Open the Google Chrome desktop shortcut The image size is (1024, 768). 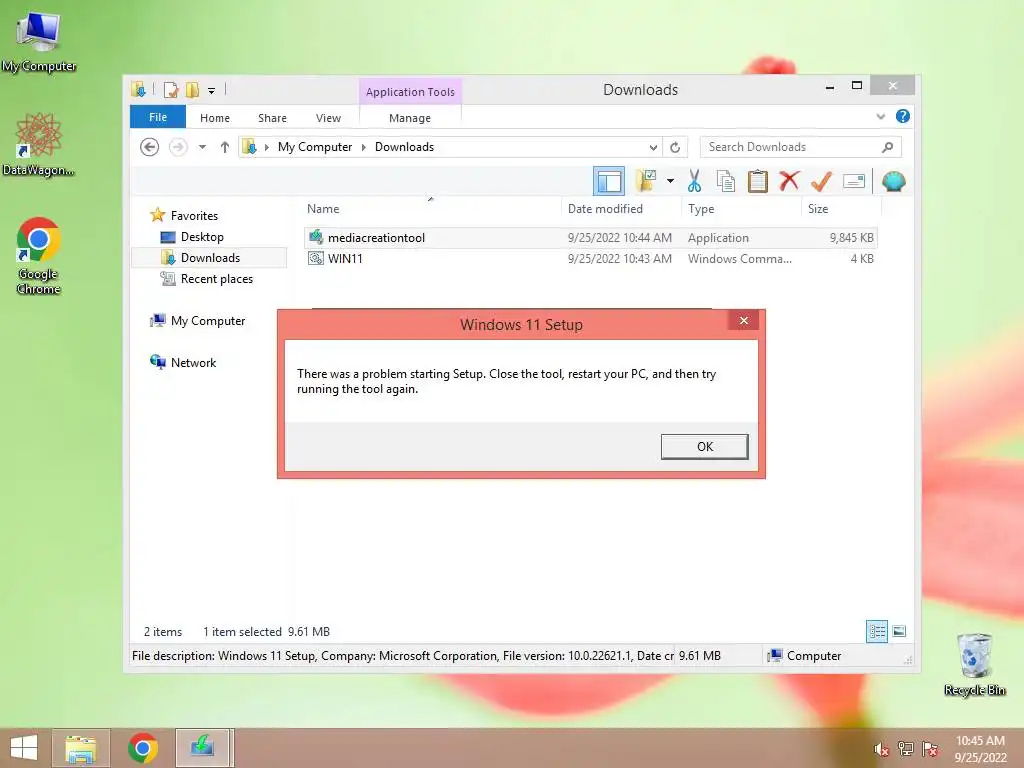click(x=39, y=255)
